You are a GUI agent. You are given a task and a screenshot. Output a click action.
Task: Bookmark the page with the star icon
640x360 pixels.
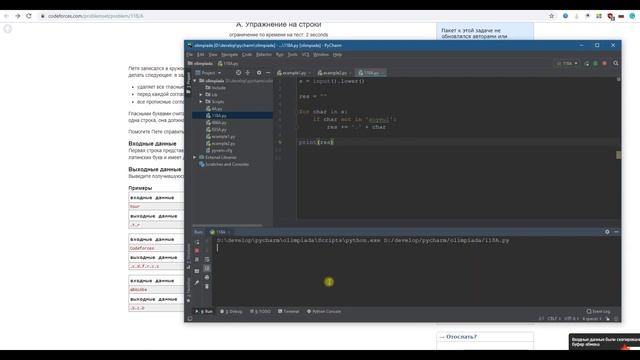pos(551,16)
